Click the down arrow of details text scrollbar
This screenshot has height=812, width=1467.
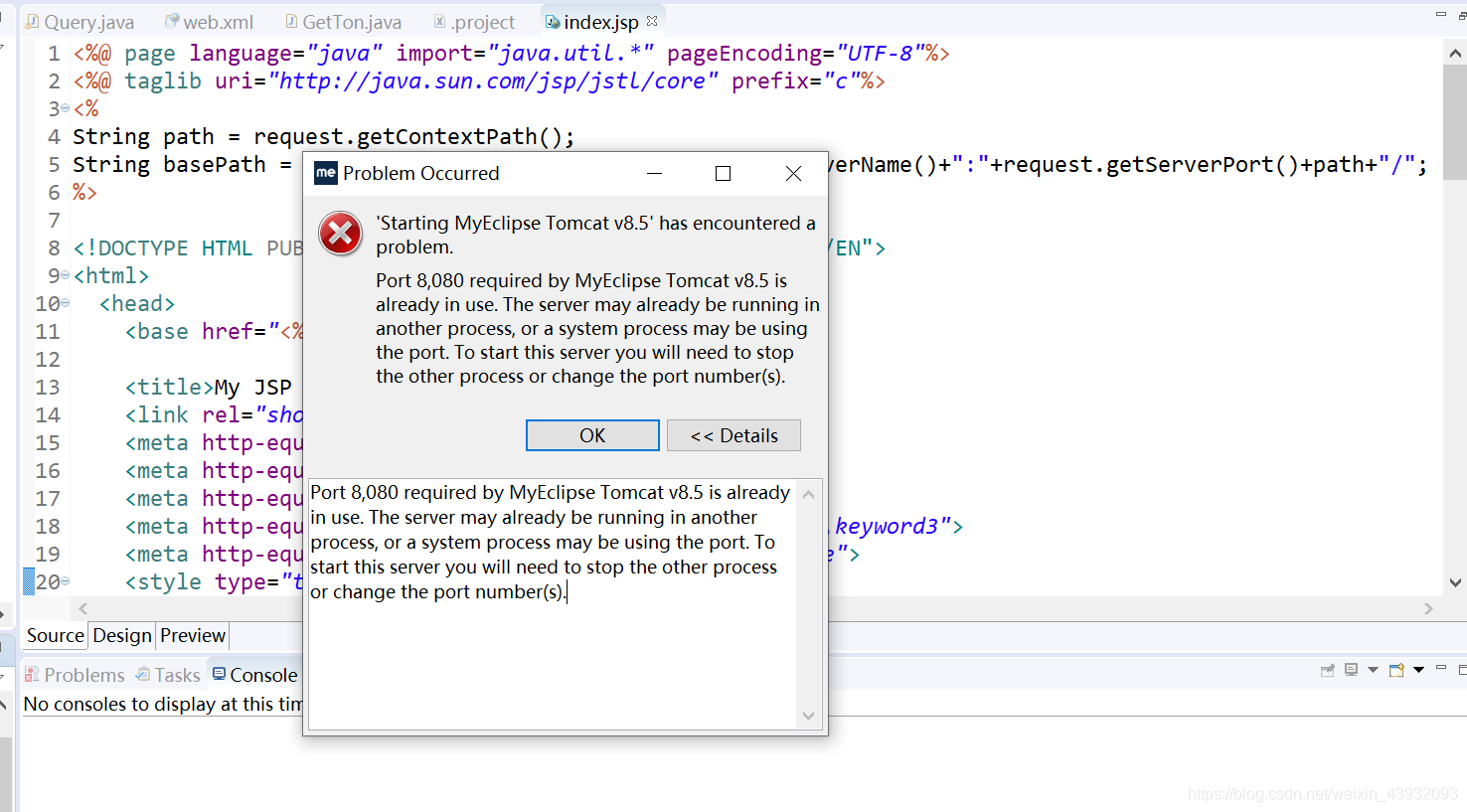[x=808, y=716]
